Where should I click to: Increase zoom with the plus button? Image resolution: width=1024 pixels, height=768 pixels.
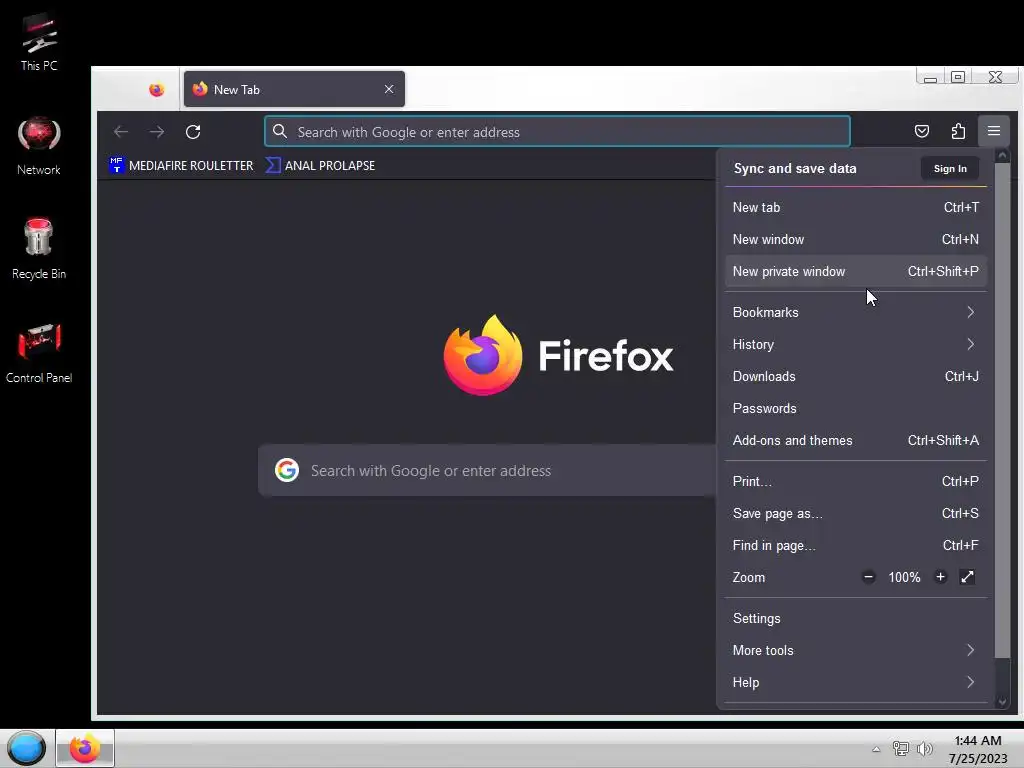pos(940,577)
